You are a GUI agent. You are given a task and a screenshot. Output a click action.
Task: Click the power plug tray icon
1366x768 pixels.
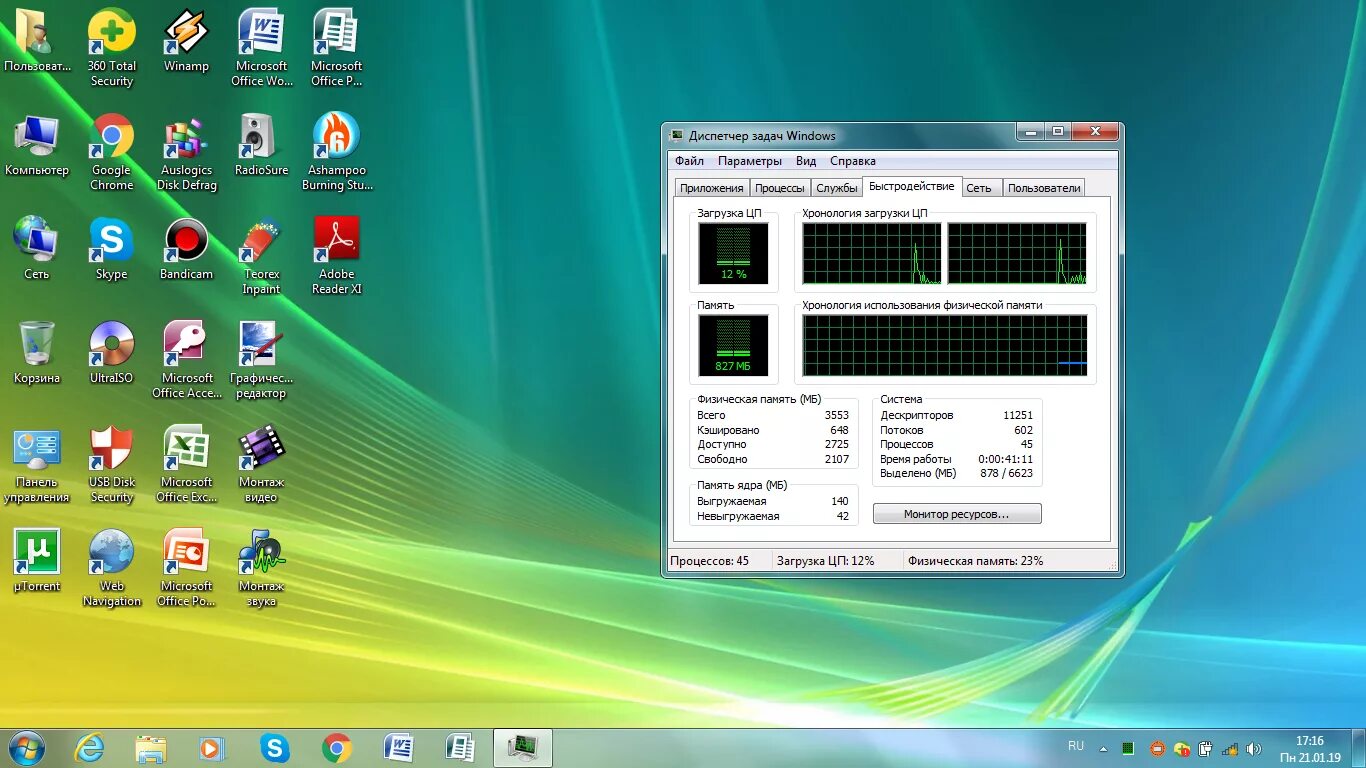1206,748
